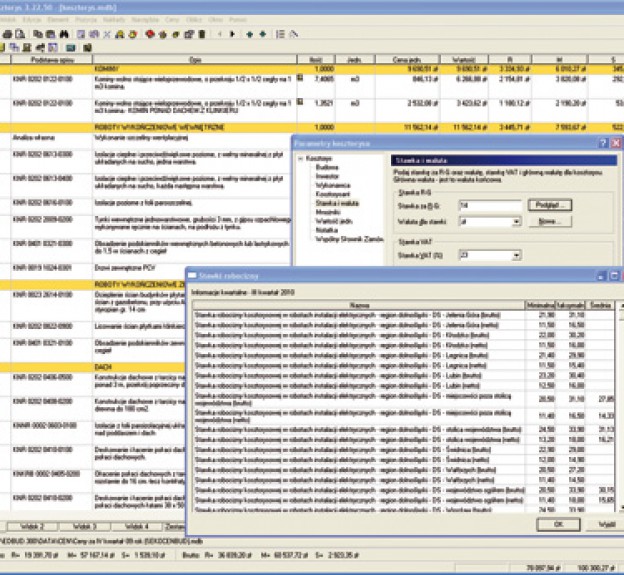Click the help question mark in Parametry kosztorysu
The image size is (624, 575).
[x=603, y=143]
